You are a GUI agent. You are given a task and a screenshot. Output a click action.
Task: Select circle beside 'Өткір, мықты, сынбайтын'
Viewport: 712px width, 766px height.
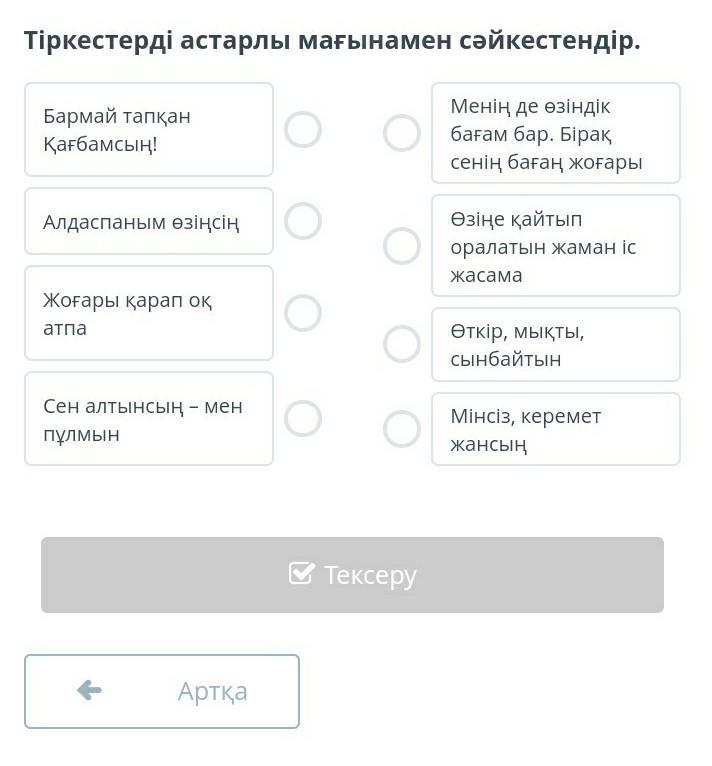(402, 344)
